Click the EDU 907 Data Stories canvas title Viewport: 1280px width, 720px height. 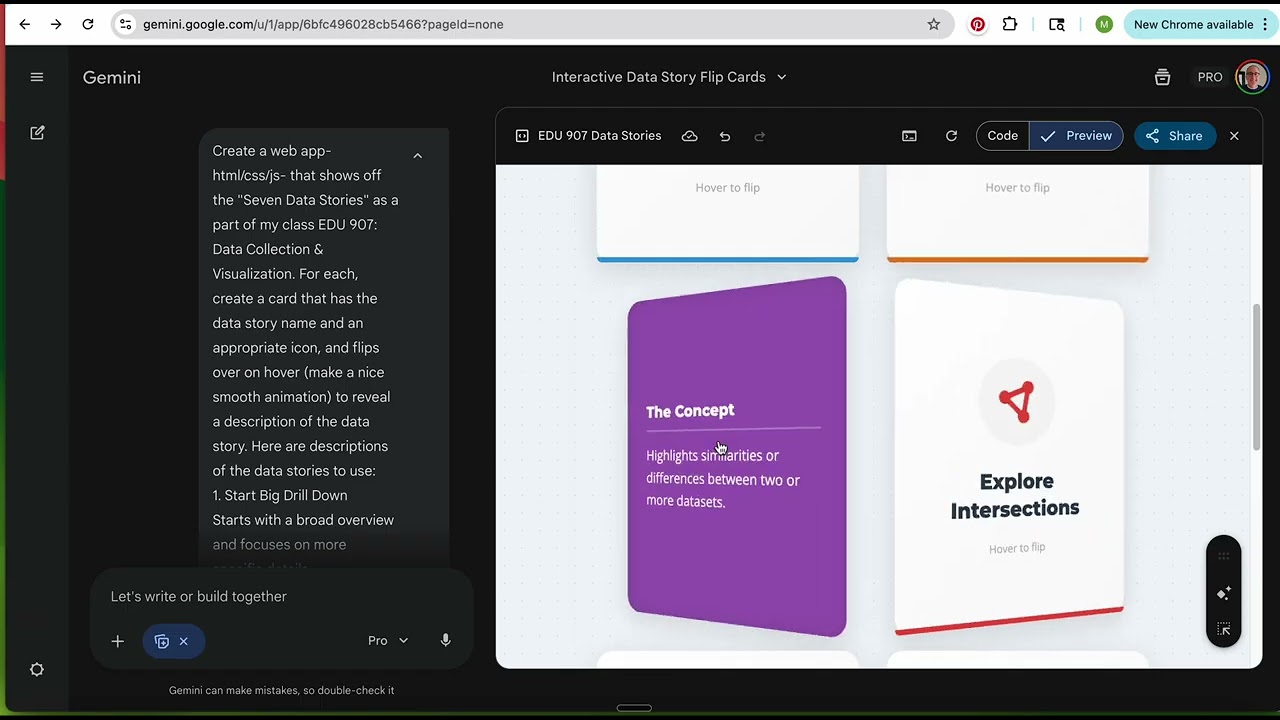tap(599, 136)
